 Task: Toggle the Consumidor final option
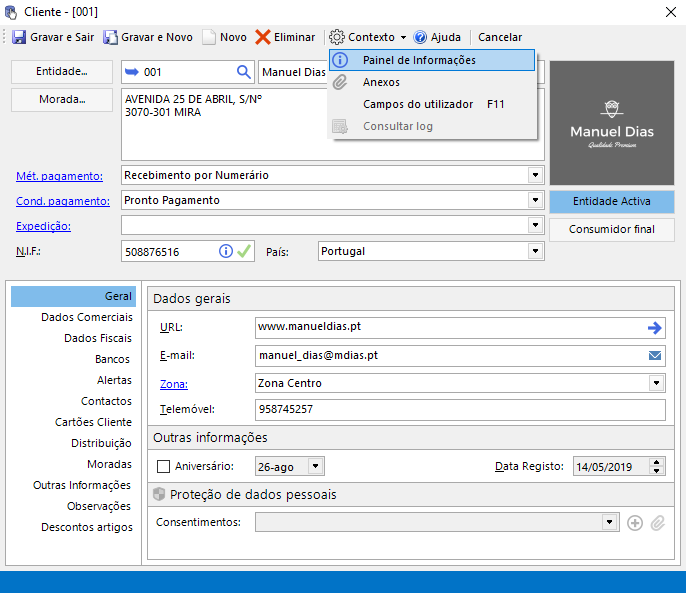point(611,229)
